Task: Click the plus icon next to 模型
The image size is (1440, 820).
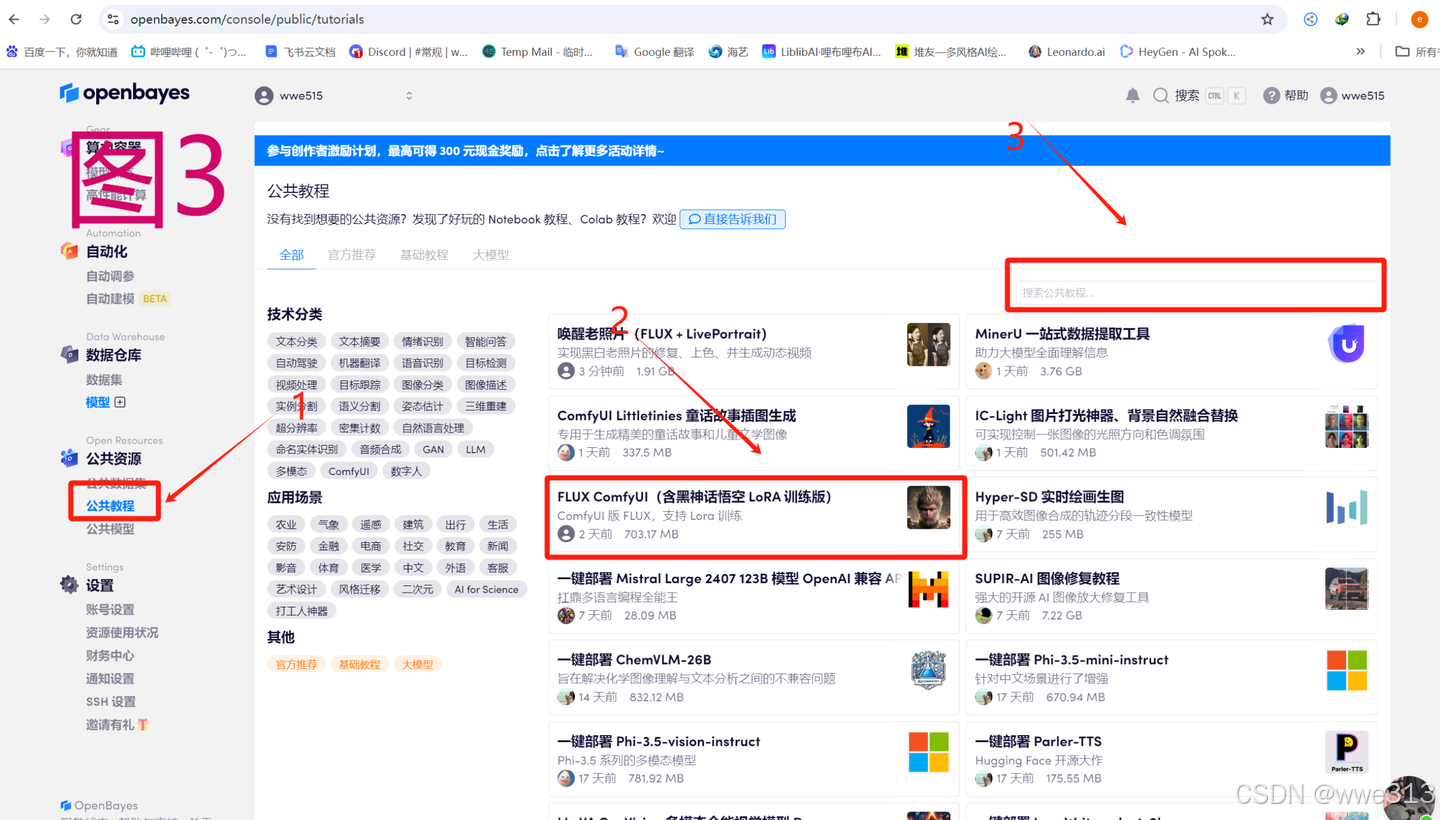Action: (122, 402)
